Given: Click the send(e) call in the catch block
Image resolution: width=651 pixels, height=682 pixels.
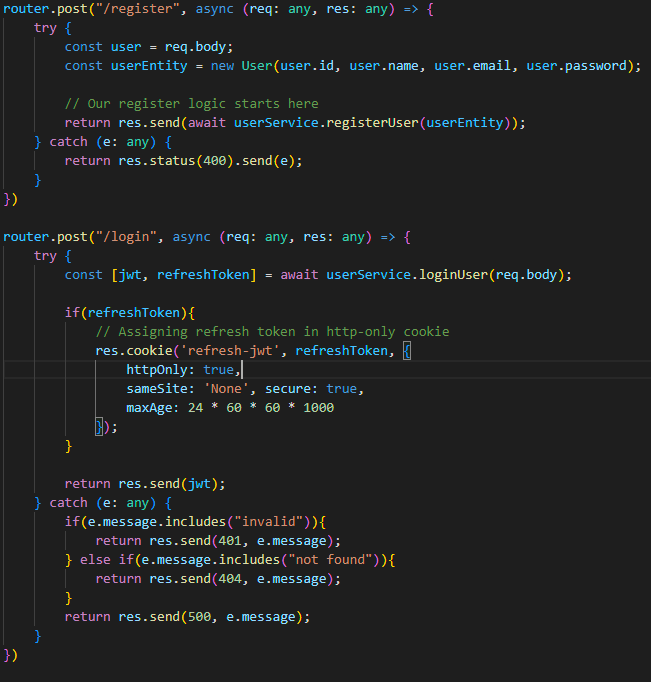Looking at the screenshot, I should click(x=267, y=161).
